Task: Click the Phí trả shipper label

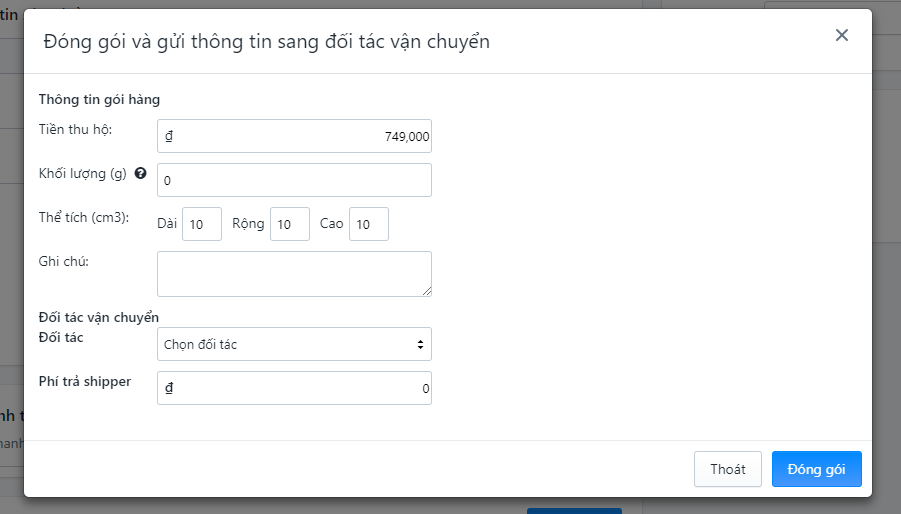Action: click(85, 381)
